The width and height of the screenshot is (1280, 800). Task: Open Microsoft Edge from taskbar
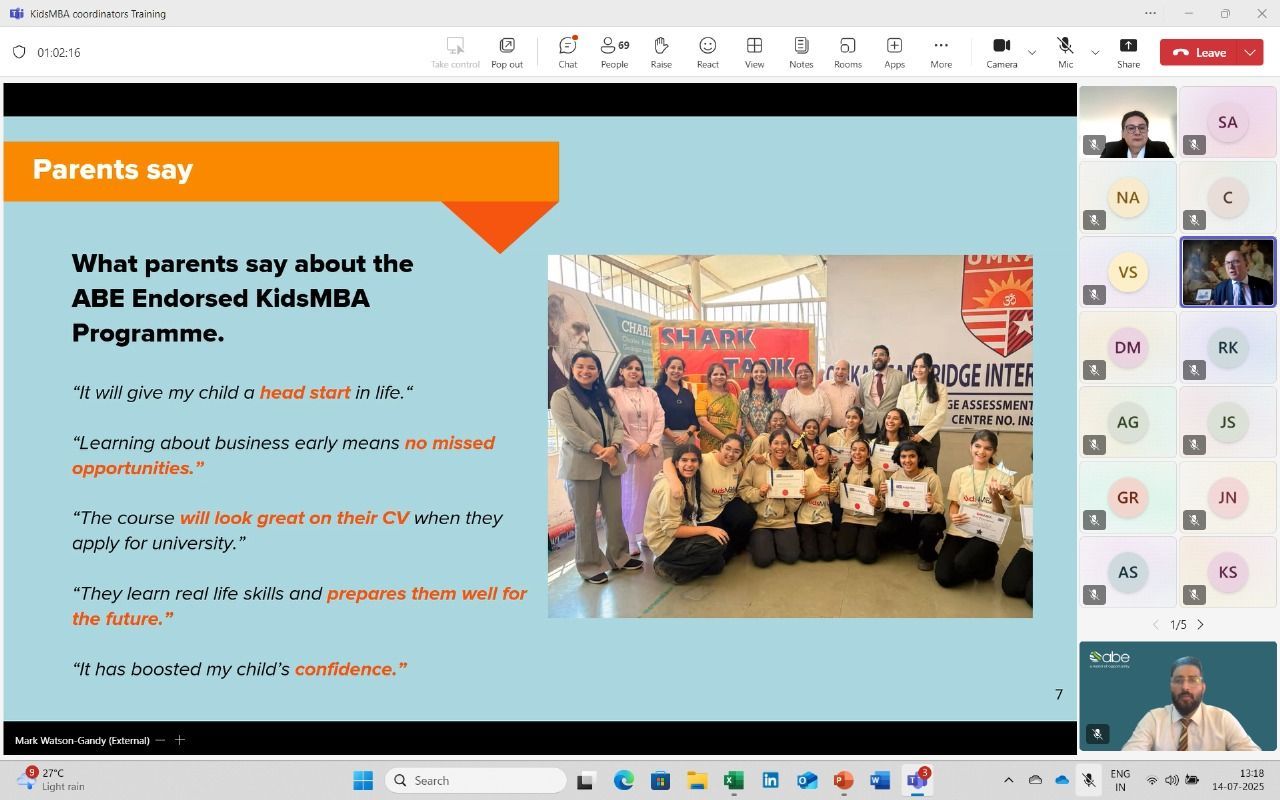(623, 780)
